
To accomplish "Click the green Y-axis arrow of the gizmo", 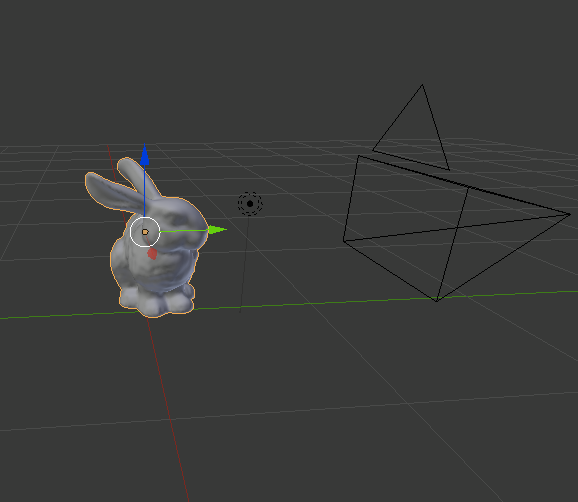I will 217,230.
